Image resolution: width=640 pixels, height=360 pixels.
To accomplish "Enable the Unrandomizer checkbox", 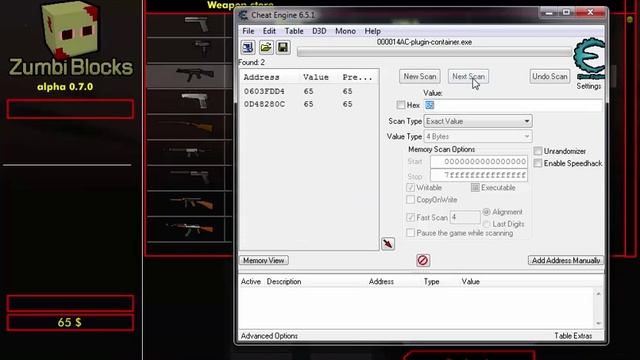I will coord(538,151).
